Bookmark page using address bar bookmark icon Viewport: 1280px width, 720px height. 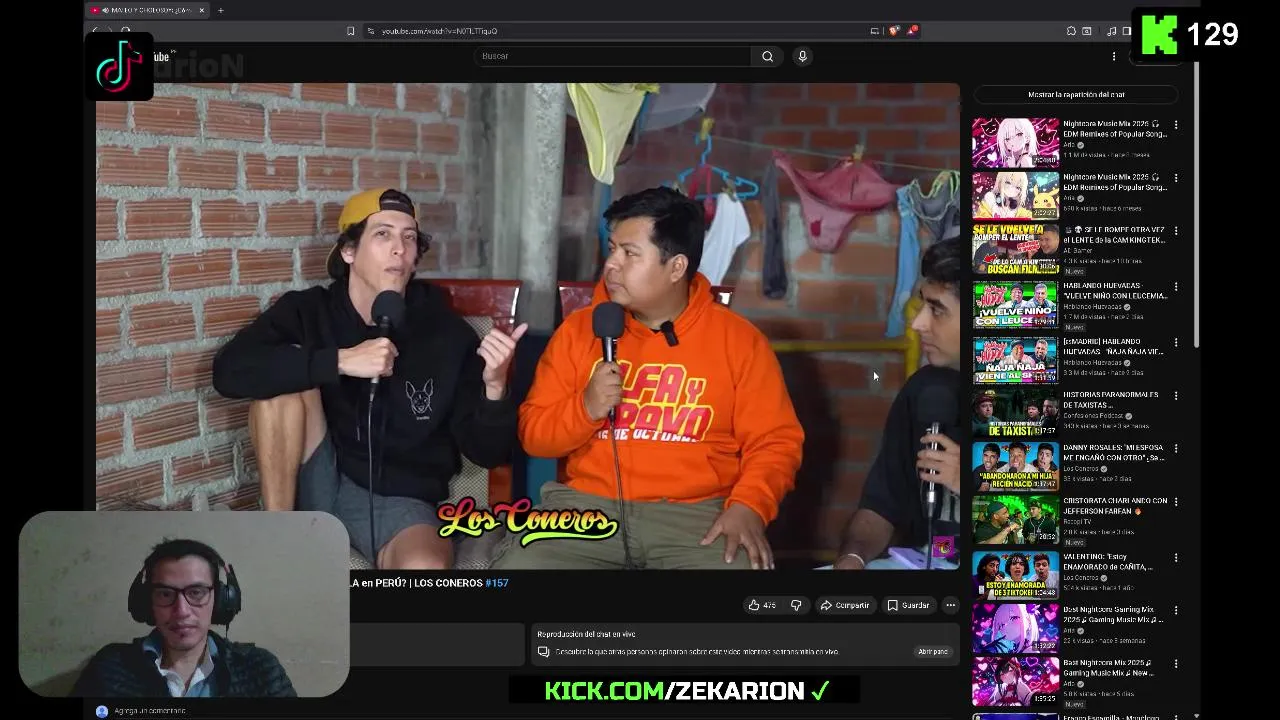click(x=350, y=31)
